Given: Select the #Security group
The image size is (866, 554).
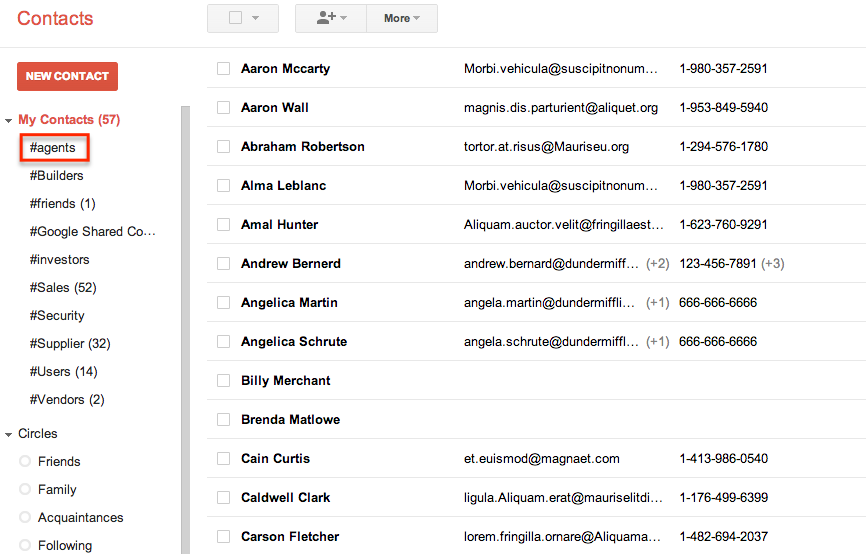Looking at the screenshot, I should [x=57, y=315].
